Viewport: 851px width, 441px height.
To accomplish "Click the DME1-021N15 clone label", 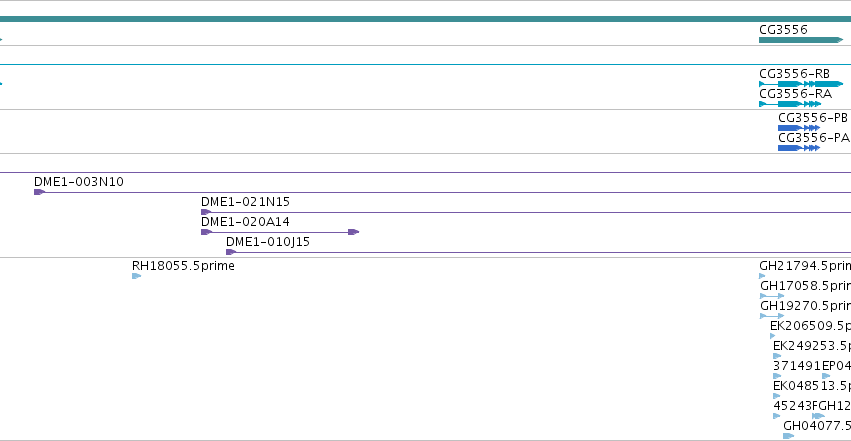I will coord(245,201).
